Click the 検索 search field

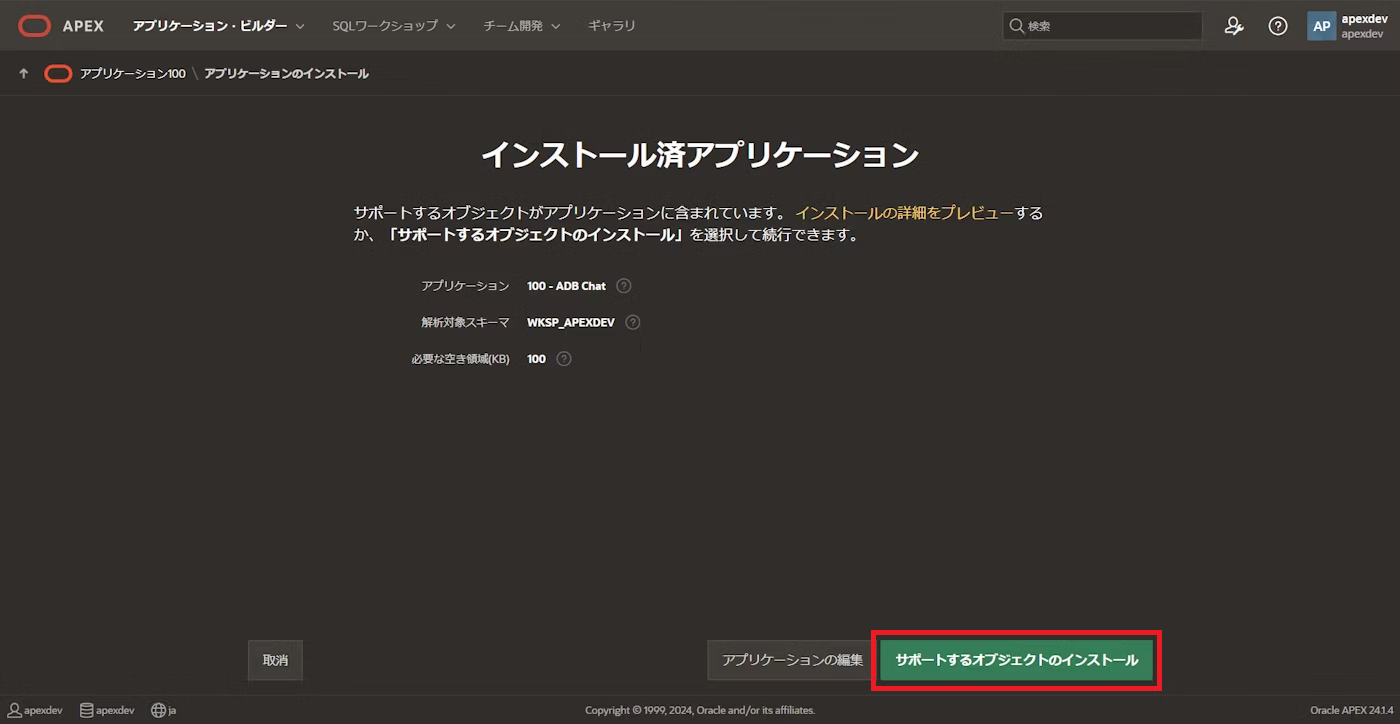coord(1100,25)
